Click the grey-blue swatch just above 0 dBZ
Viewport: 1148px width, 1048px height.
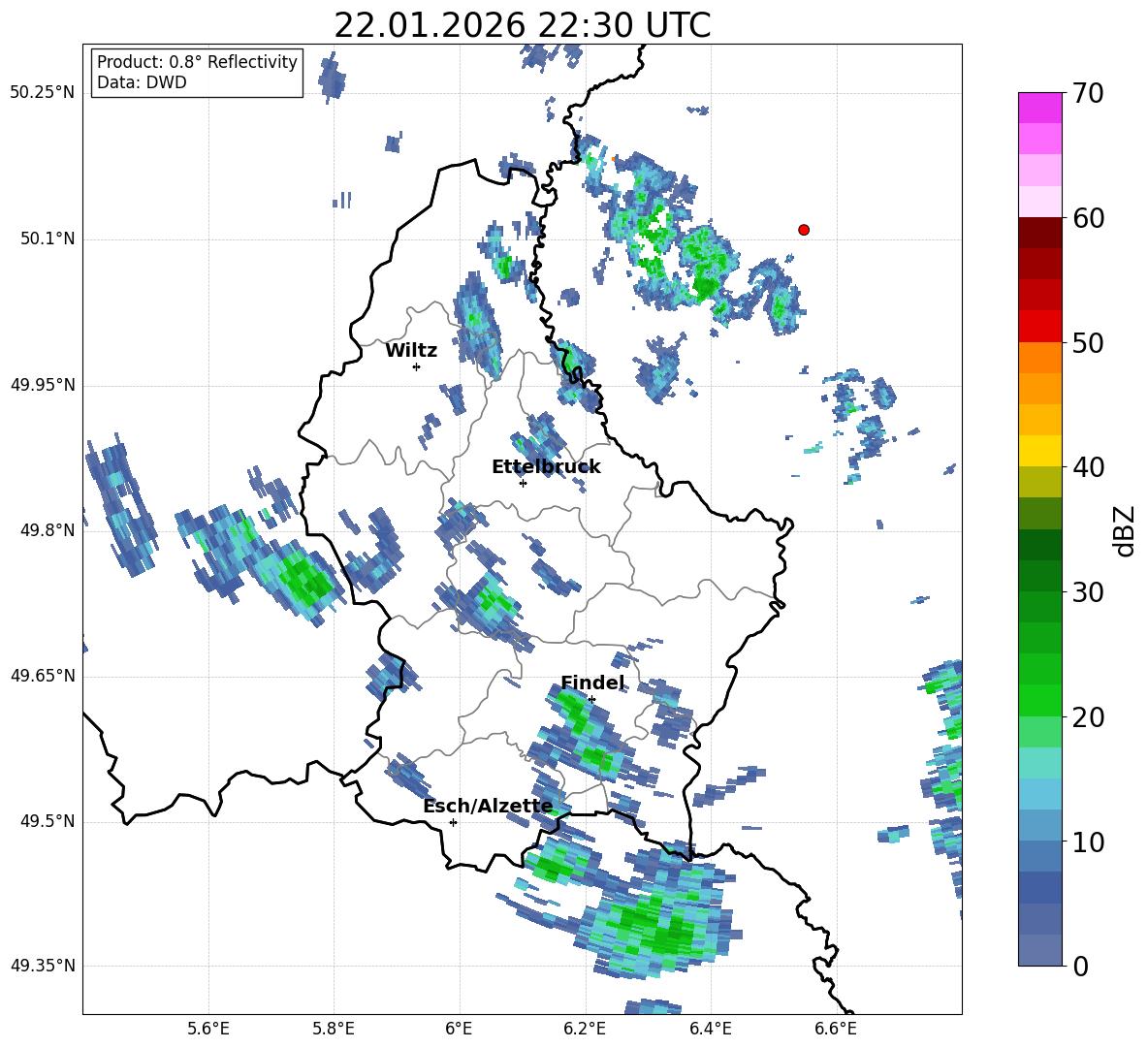point(1039,951)
